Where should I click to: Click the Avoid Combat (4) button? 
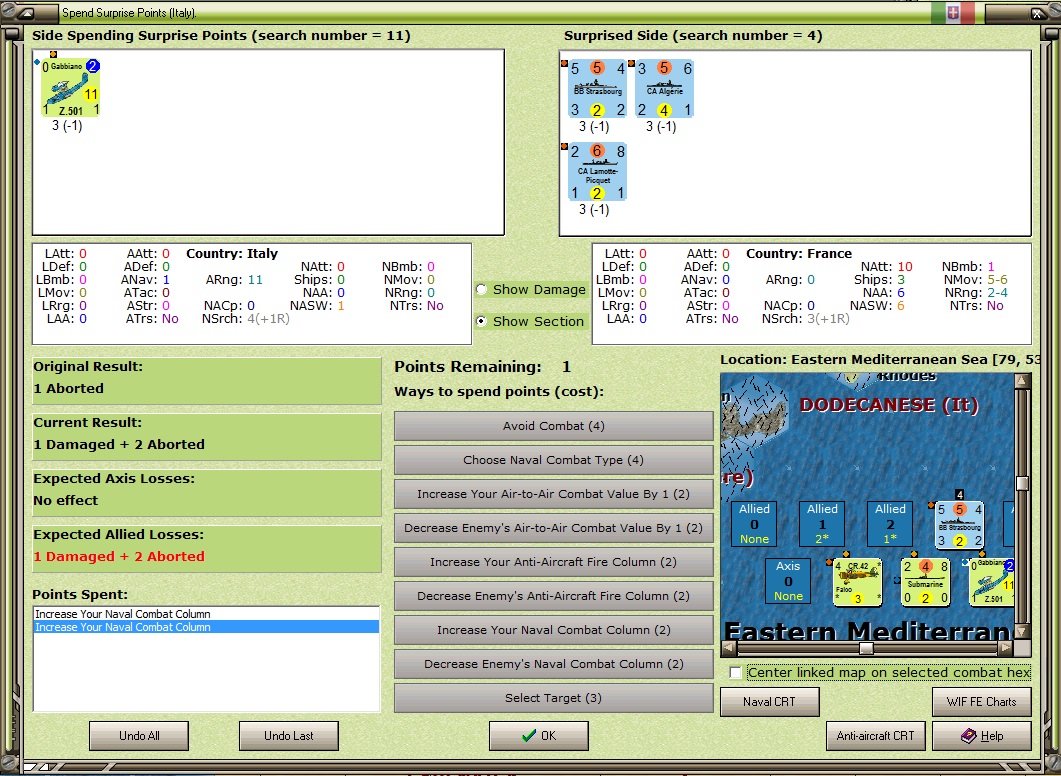point(554,426)
